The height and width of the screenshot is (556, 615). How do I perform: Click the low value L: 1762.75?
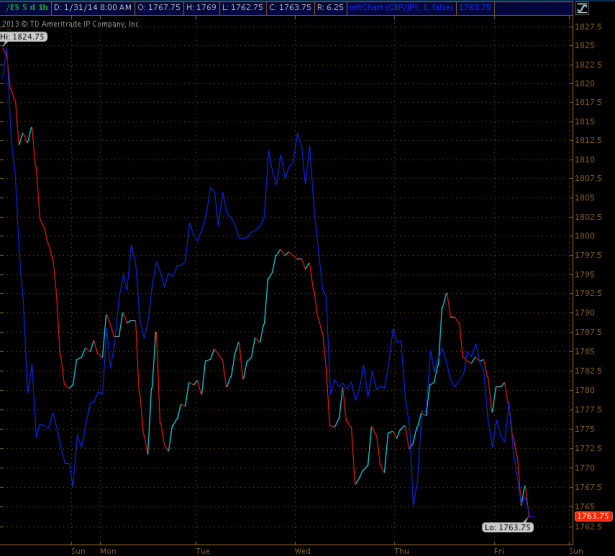click(242, 7)
